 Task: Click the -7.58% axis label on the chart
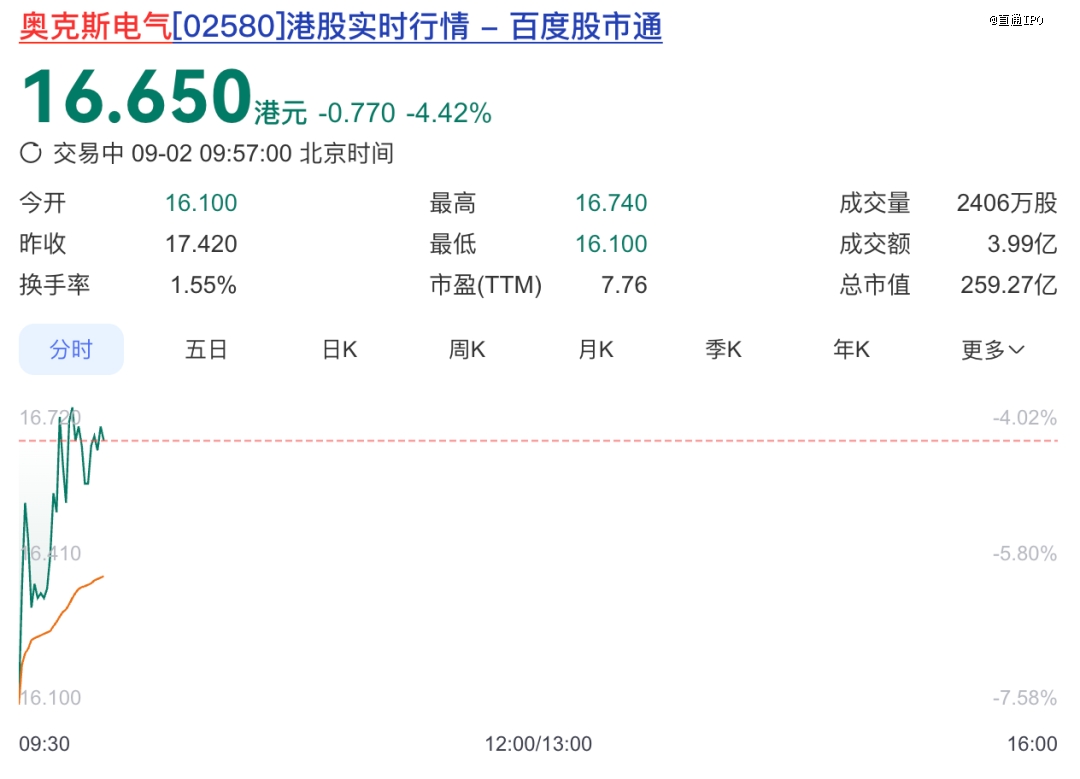1025,698
